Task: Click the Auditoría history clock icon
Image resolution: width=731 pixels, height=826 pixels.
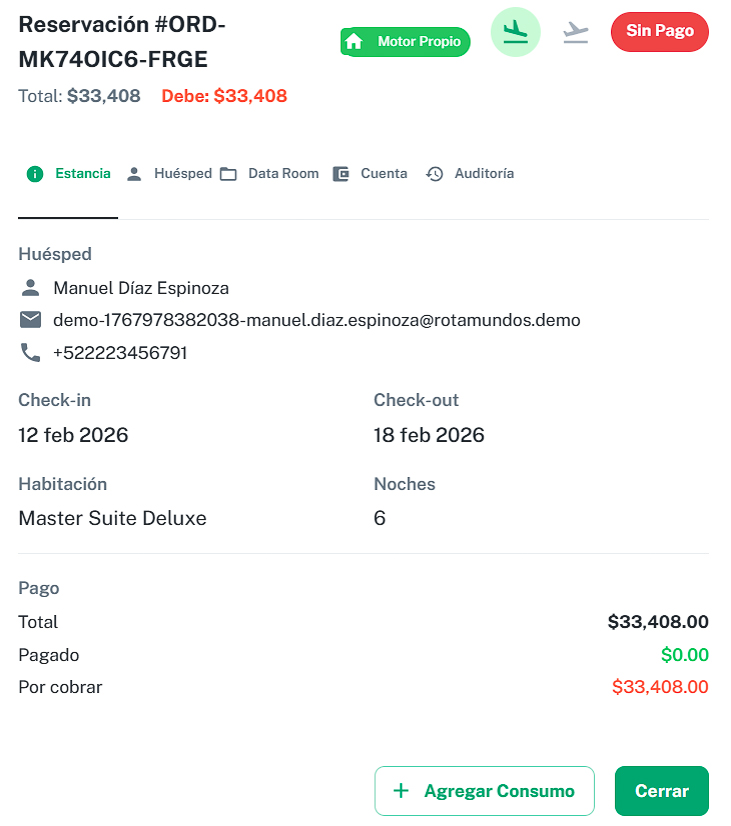Action: [434, 173]
